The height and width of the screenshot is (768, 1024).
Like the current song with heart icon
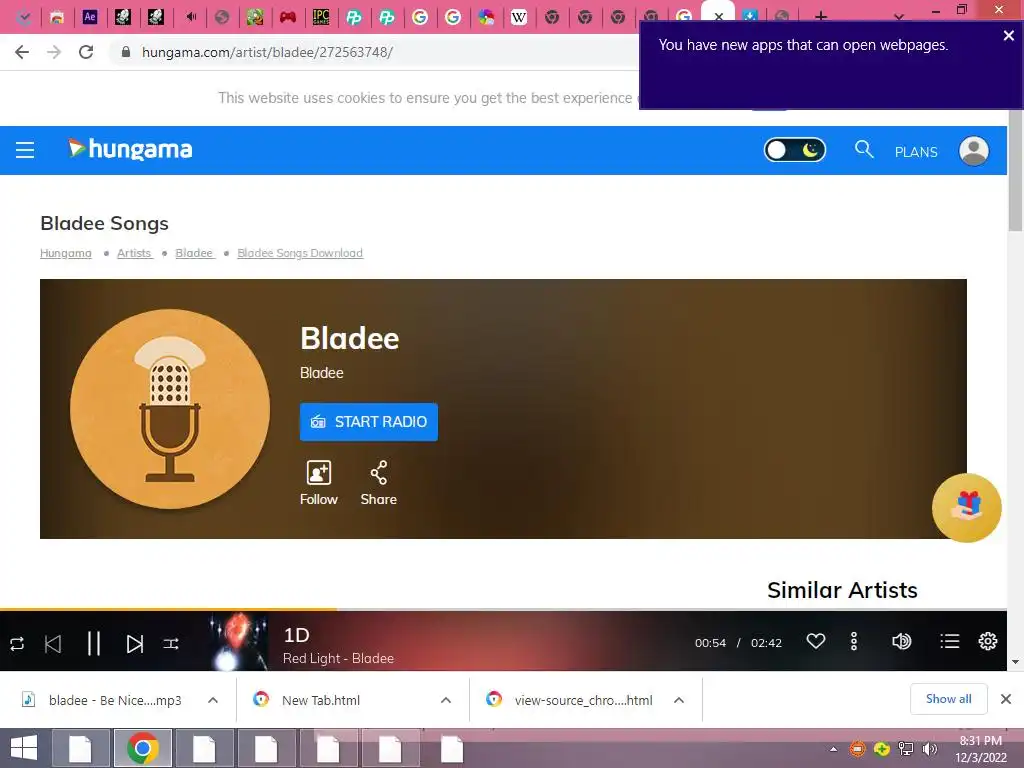coord(816,641)
